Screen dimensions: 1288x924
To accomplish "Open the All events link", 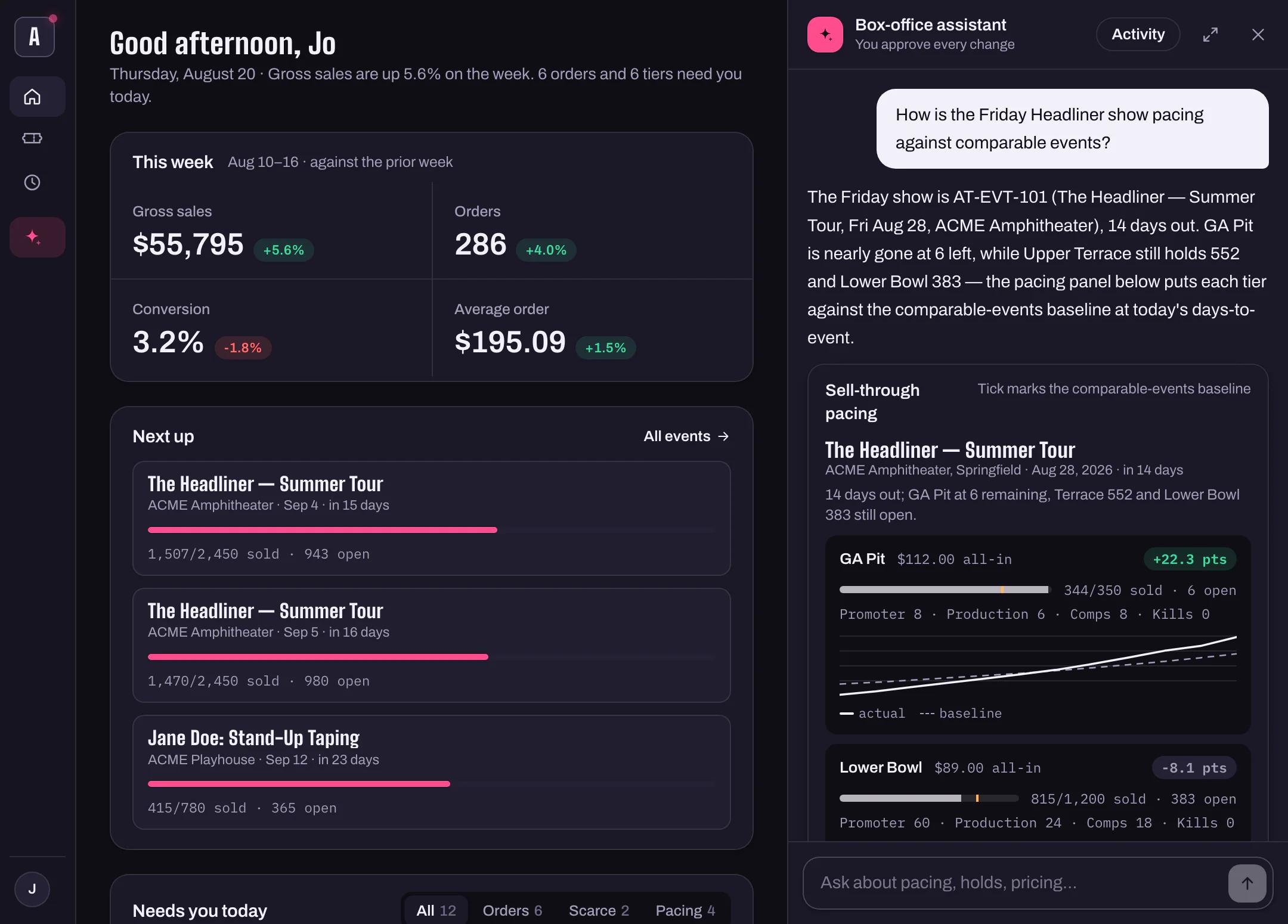I will tap(686, 436).
